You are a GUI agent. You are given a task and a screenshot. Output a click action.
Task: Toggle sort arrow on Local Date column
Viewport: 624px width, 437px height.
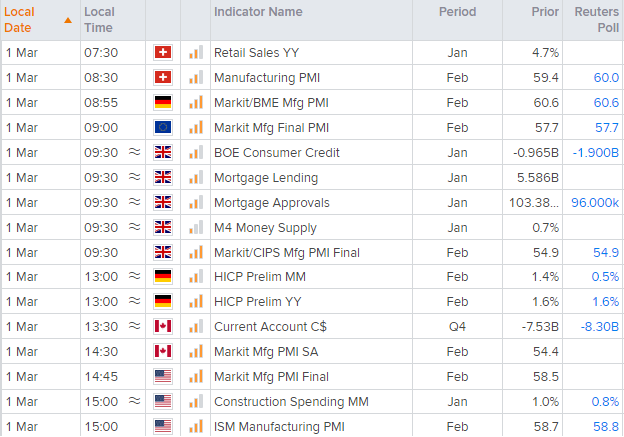(x=68, y=20)
